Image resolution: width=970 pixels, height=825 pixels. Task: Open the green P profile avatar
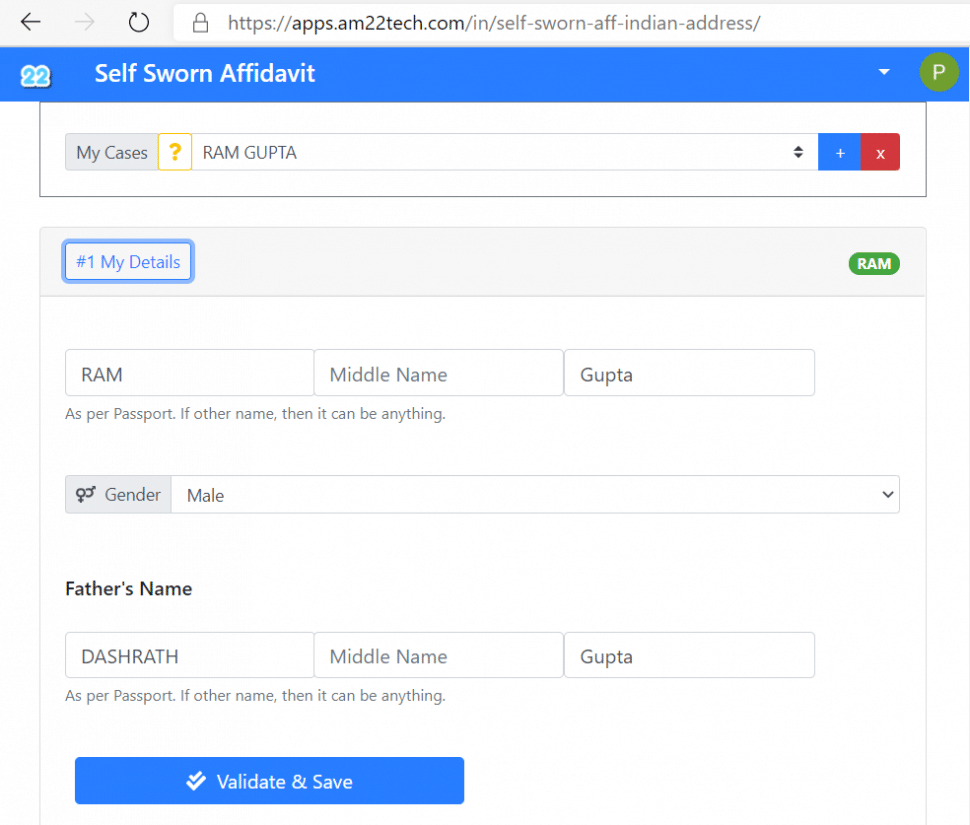tap(938, 72)
